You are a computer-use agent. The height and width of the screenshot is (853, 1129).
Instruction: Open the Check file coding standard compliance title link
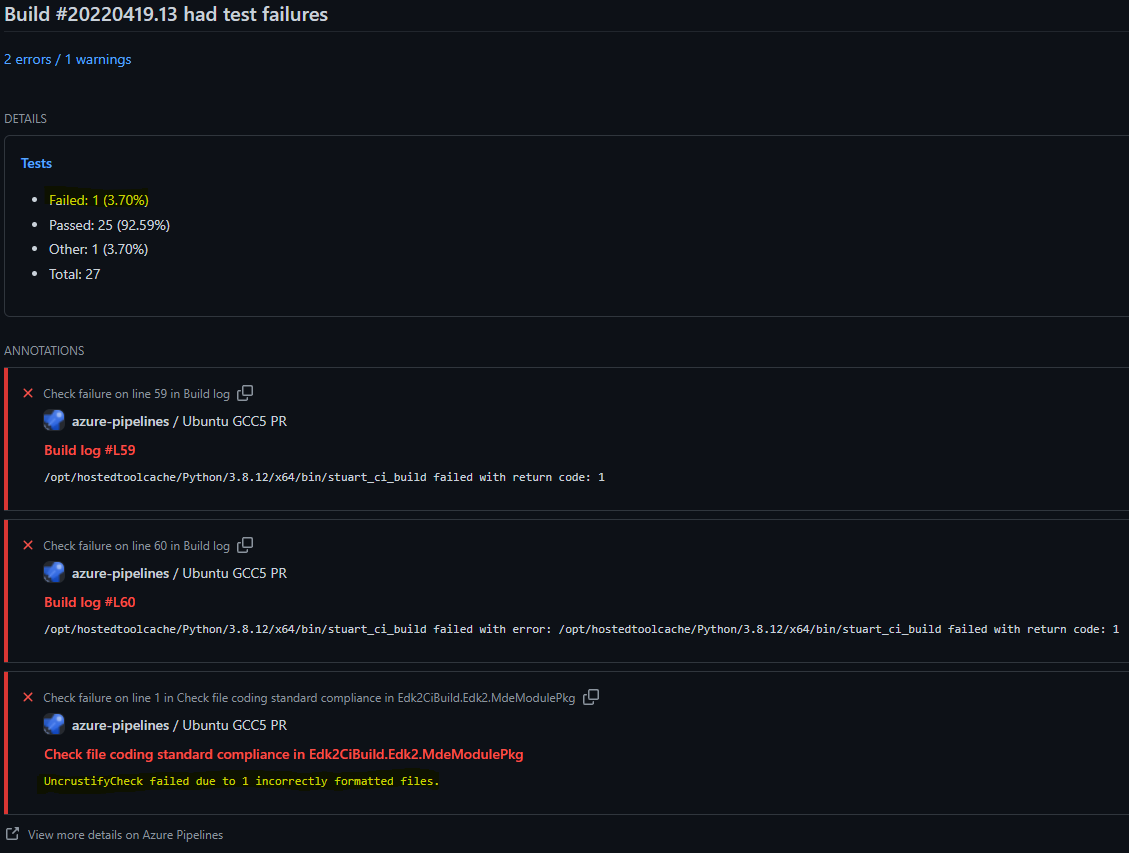283,754
